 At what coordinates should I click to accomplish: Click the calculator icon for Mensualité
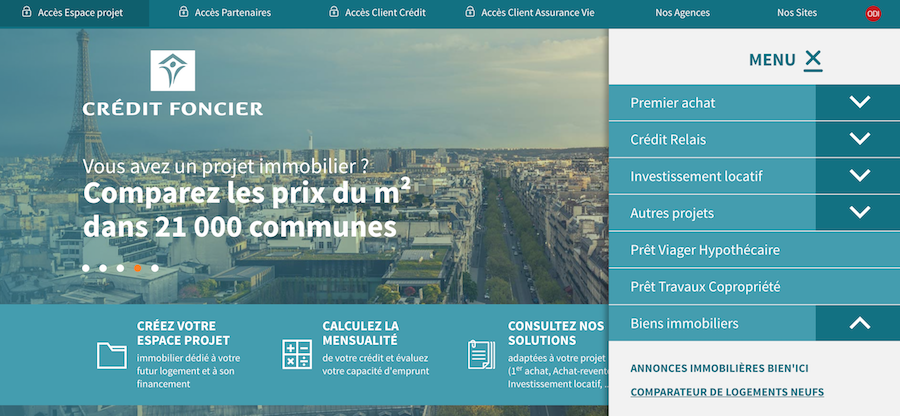pyautogui.click(x=297, y=354)
